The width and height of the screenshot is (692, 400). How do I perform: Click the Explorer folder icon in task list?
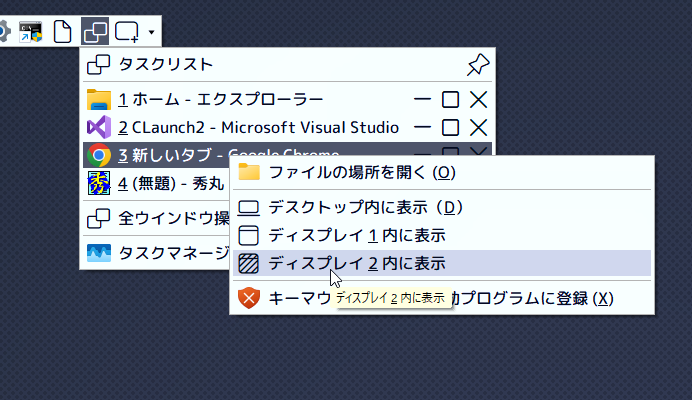[98, 99]
